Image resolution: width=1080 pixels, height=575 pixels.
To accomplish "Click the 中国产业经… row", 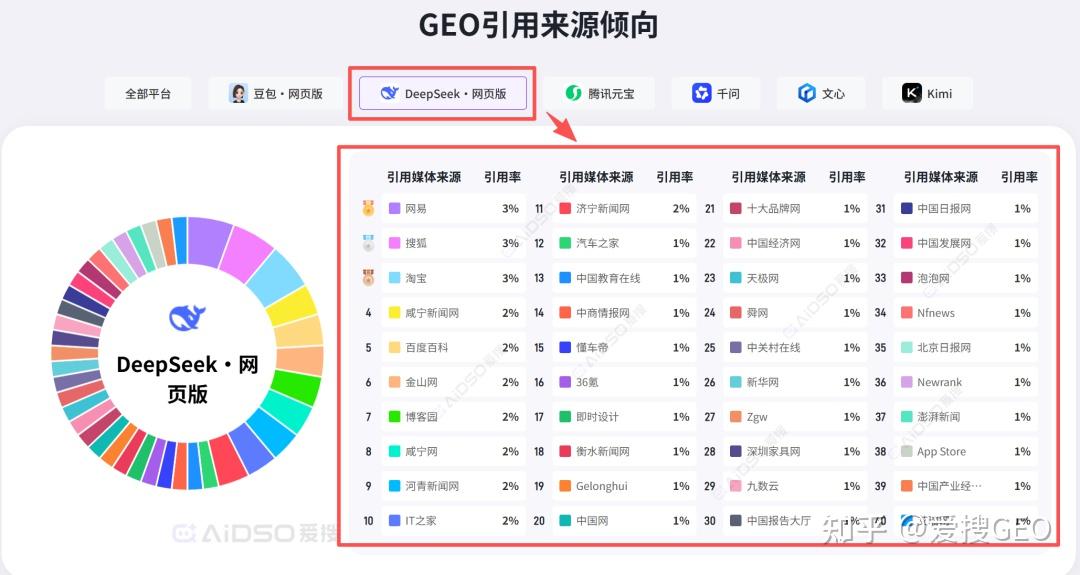I will [x=966, y=485].
